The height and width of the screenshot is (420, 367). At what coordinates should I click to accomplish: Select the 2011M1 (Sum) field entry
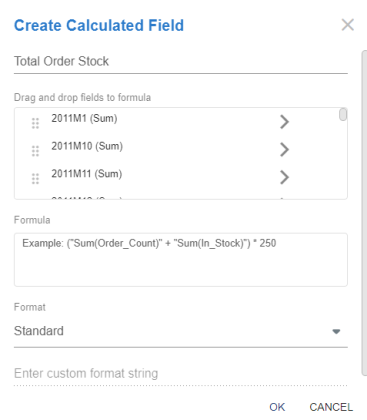click(x=84, y=118)
